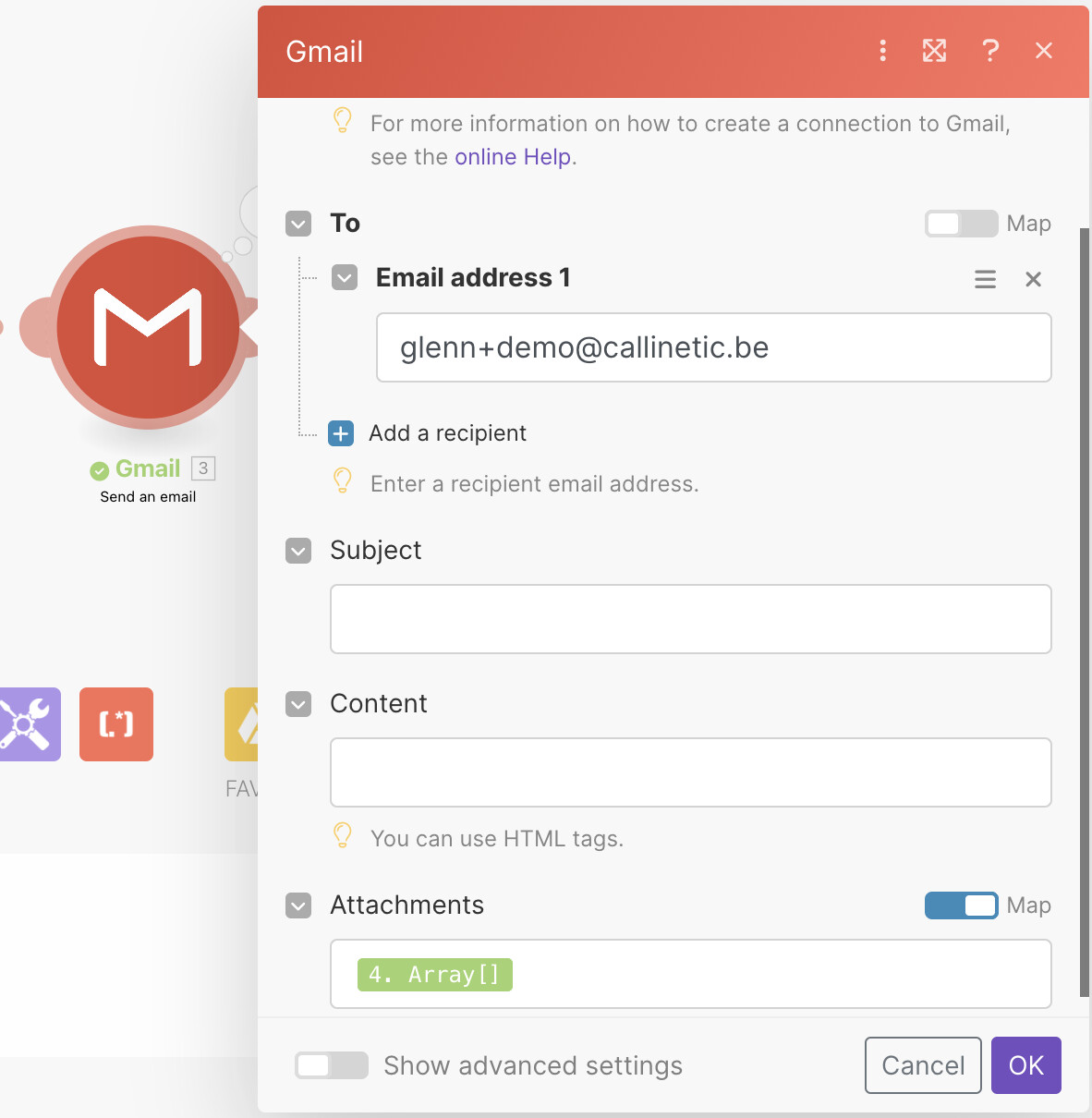Click the green check status icon beside Gmail
1092x1118 pixels.
click(x=100, y=471)
